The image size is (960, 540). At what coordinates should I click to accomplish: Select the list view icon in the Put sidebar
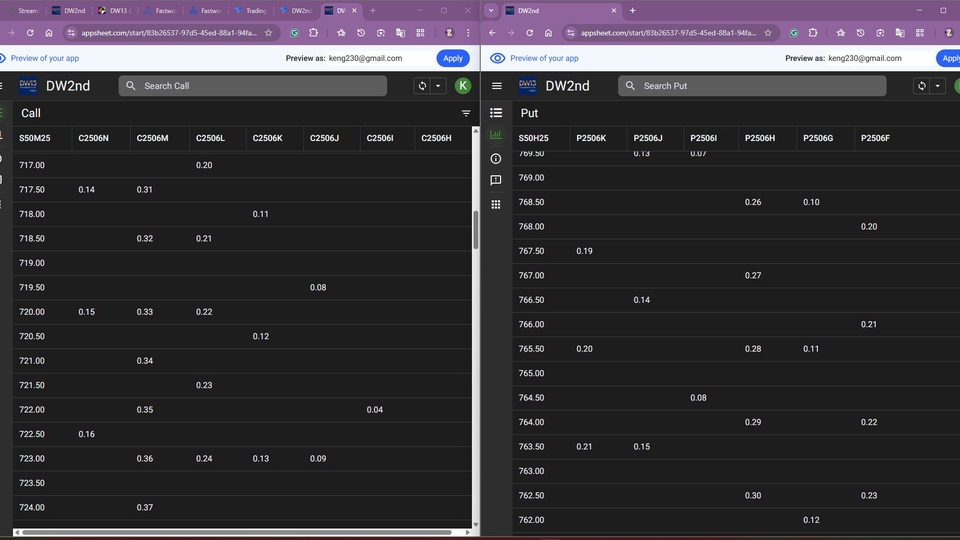coord(496,113)
